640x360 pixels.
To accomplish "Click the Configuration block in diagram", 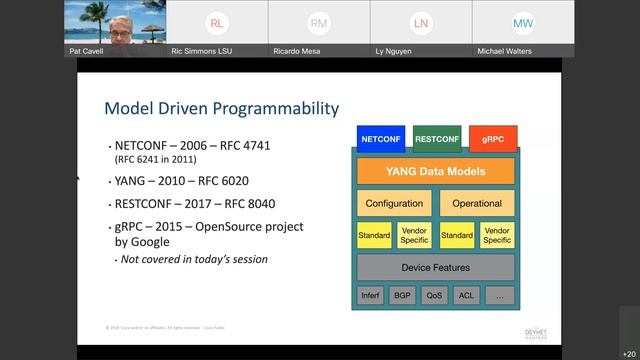I will coord(394,203).
